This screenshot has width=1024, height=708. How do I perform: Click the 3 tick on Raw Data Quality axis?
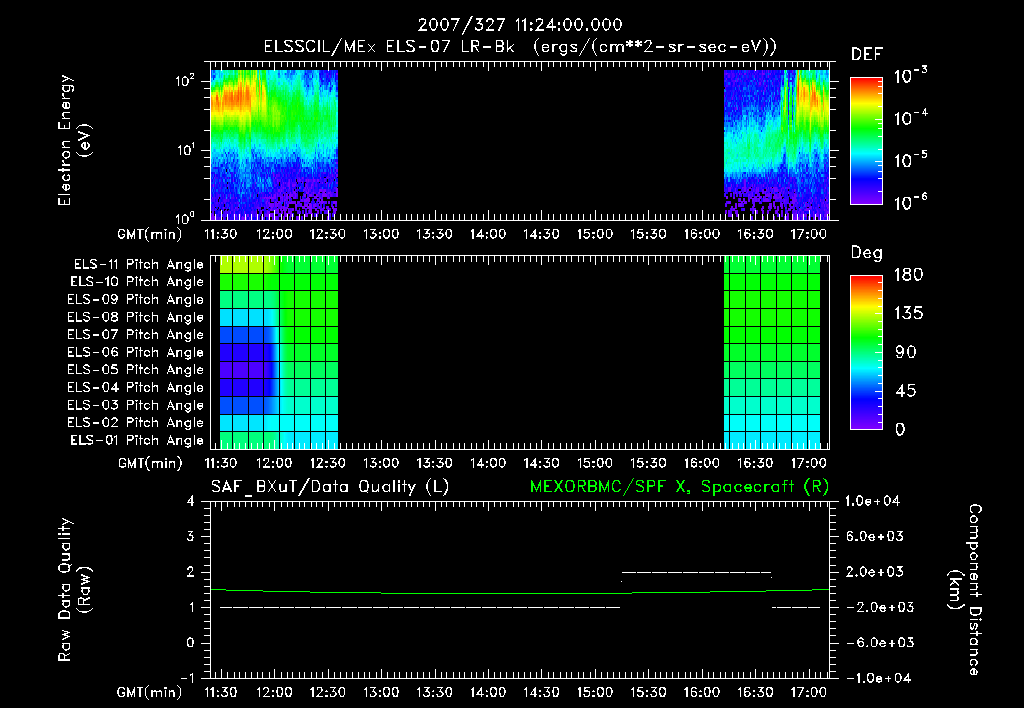190,537
